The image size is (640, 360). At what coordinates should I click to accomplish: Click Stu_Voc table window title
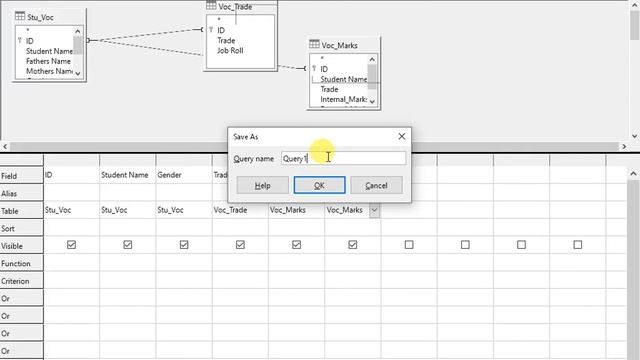(40, 17)
